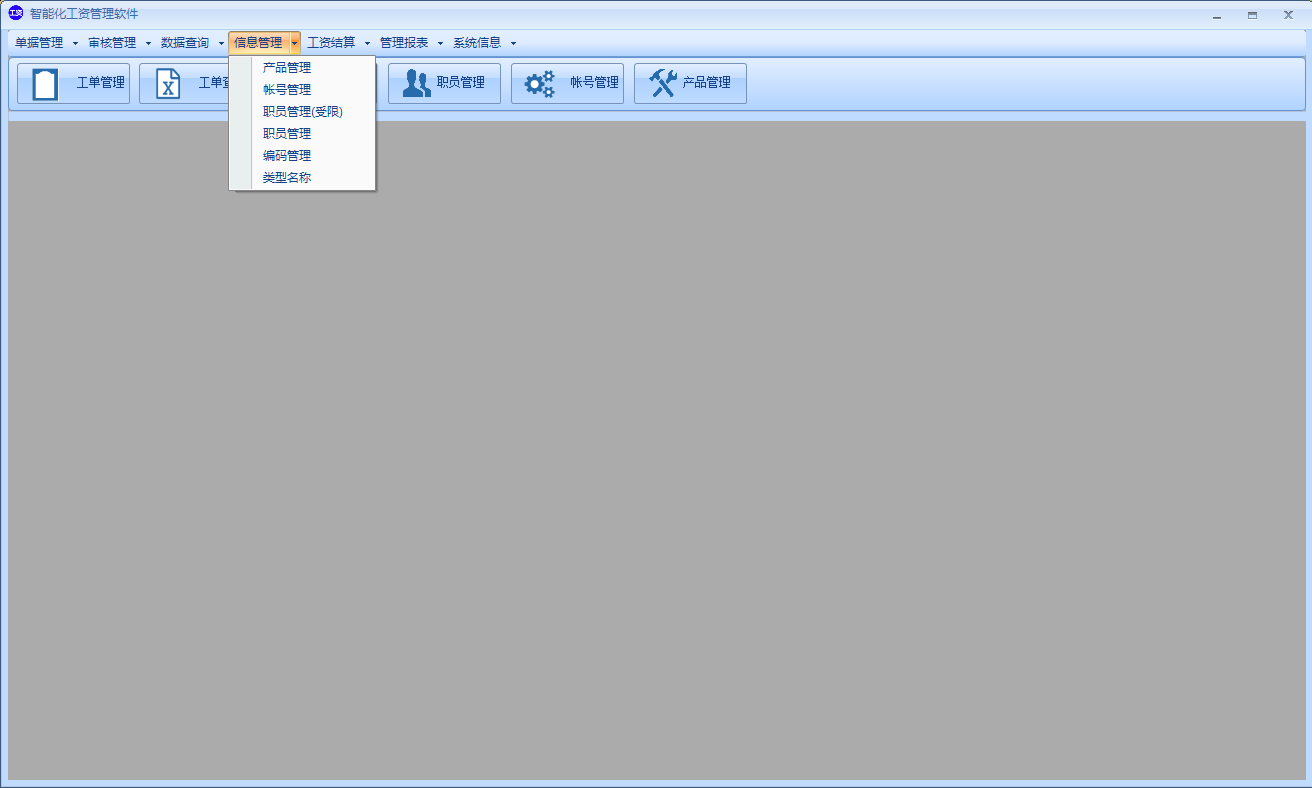Screen dimensions: 1312x788
Task: Collapse the open 信息管理 menu via its arrow
Action: (x=294, y=43)
